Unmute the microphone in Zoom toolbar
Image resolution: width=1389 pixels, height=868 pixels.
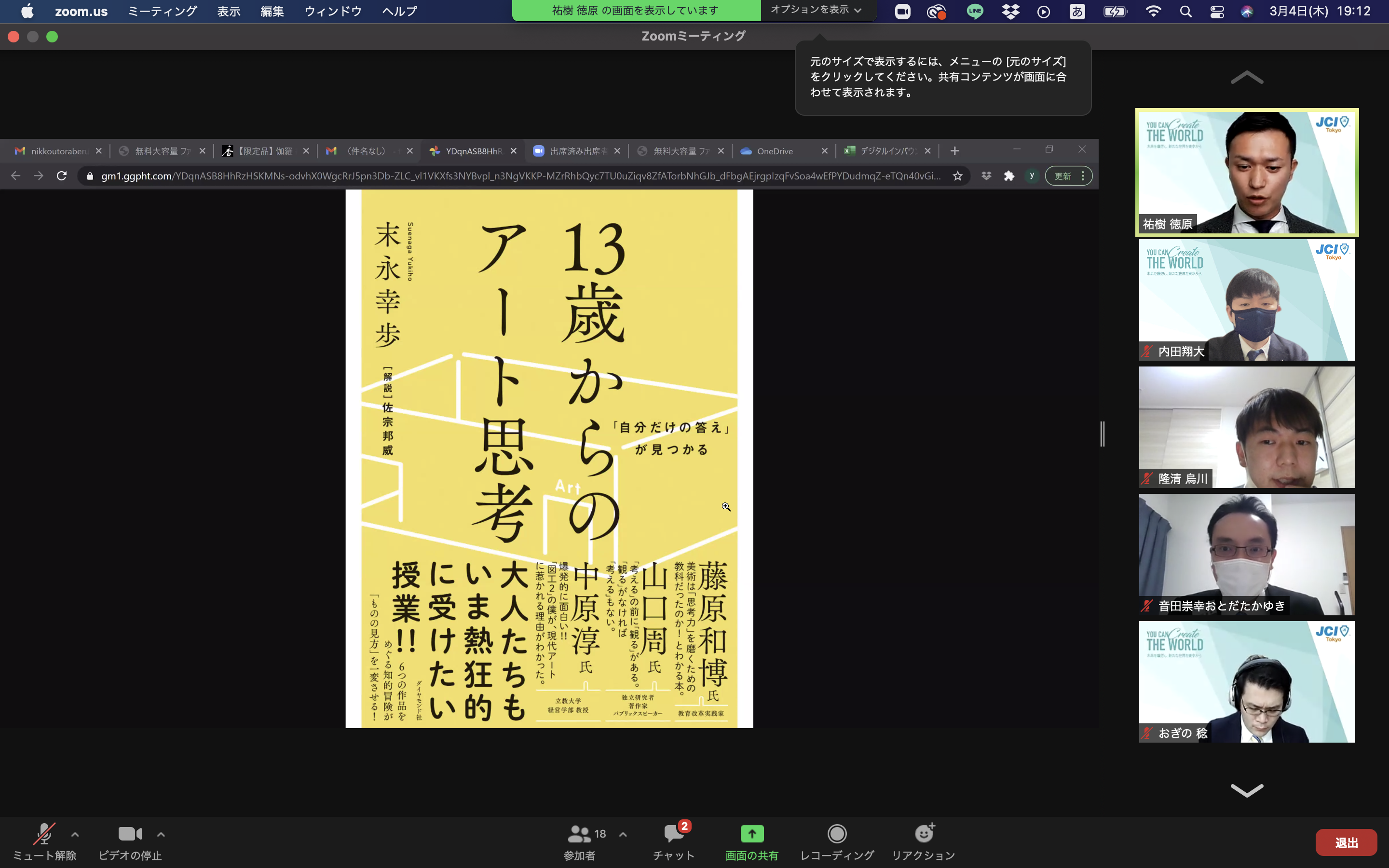click(44, 834)
